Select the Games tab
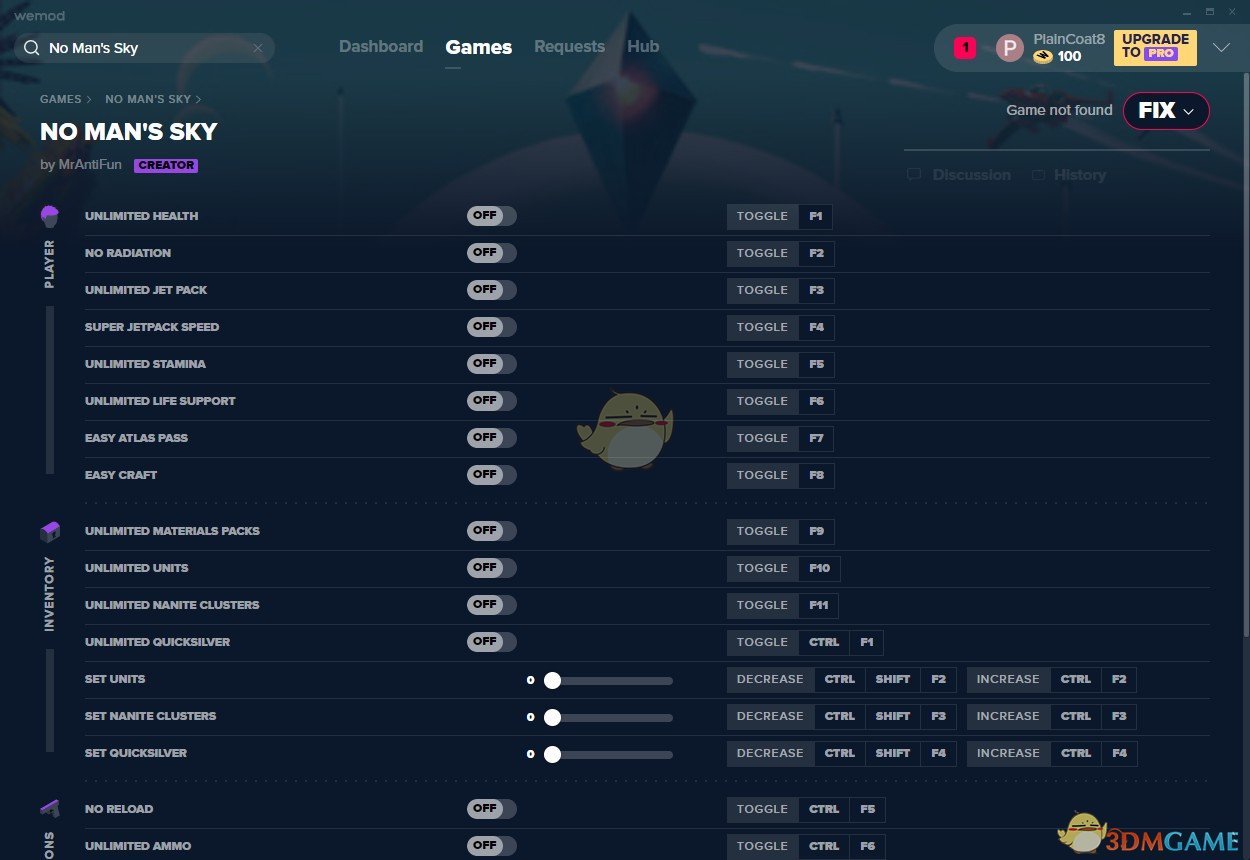 (x=479, y=47)
